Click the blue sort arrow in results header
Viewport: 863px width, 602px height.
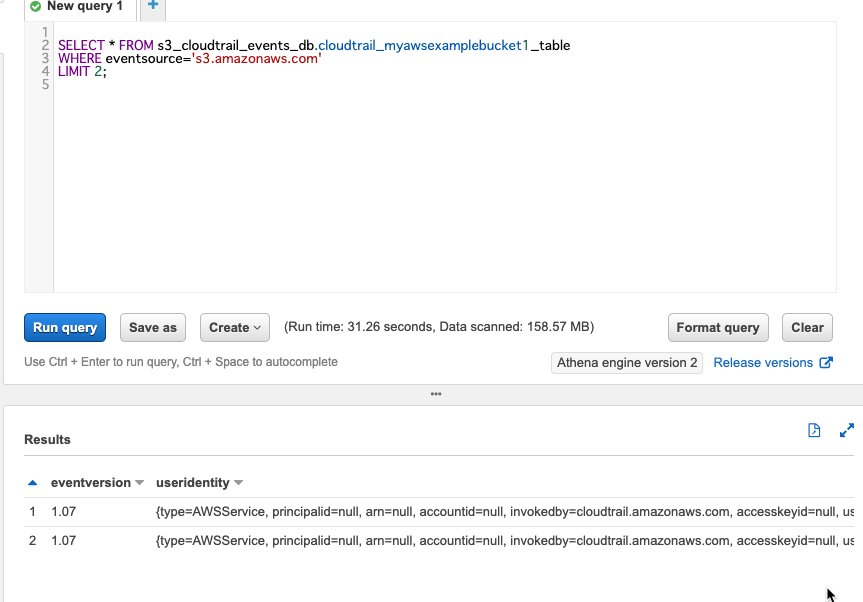coord(32,483)
